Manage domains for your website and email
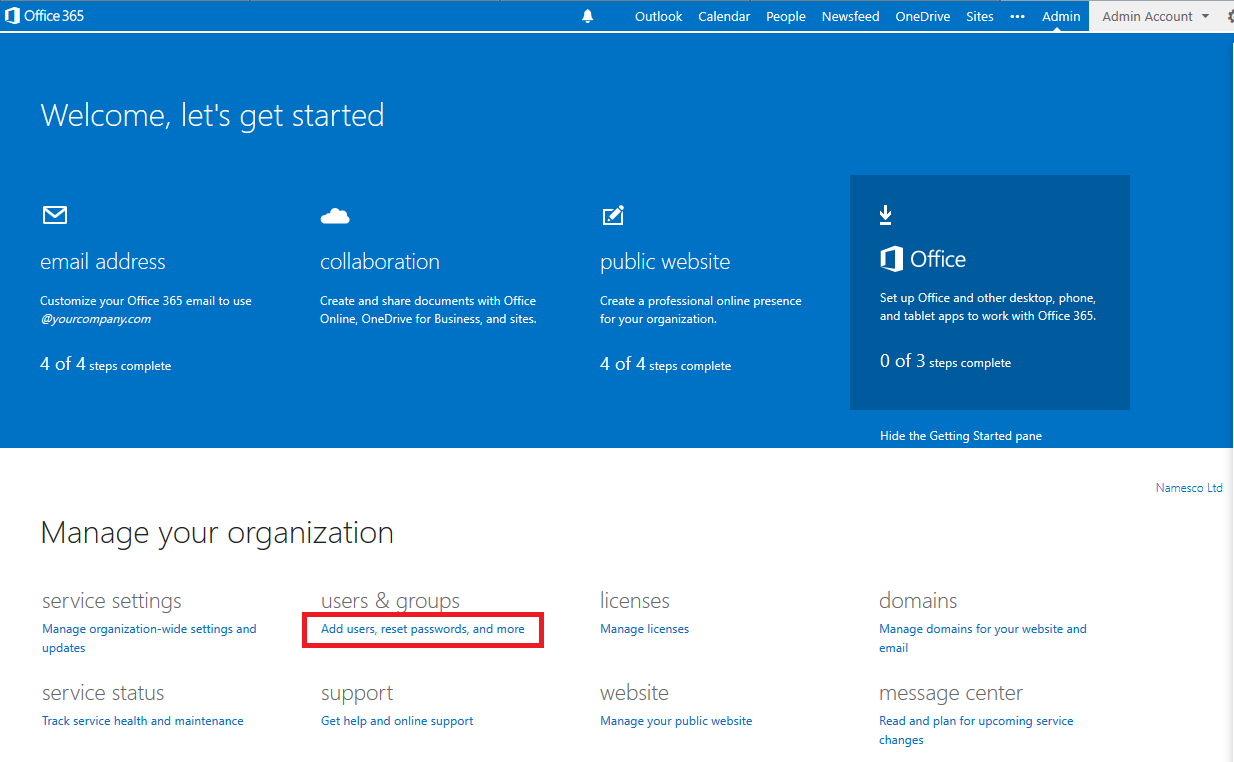Image resolution: width=1234 pixels, height=762 pixels. (982, 638)
